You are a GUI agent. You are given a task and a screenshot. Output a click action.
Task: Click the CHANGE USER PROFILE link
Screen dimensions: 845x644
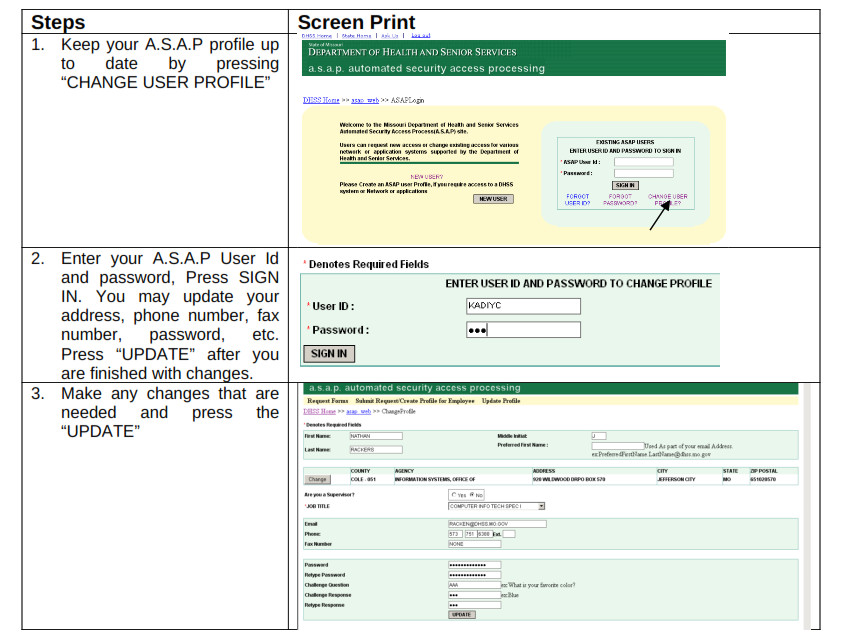(667, 199)
